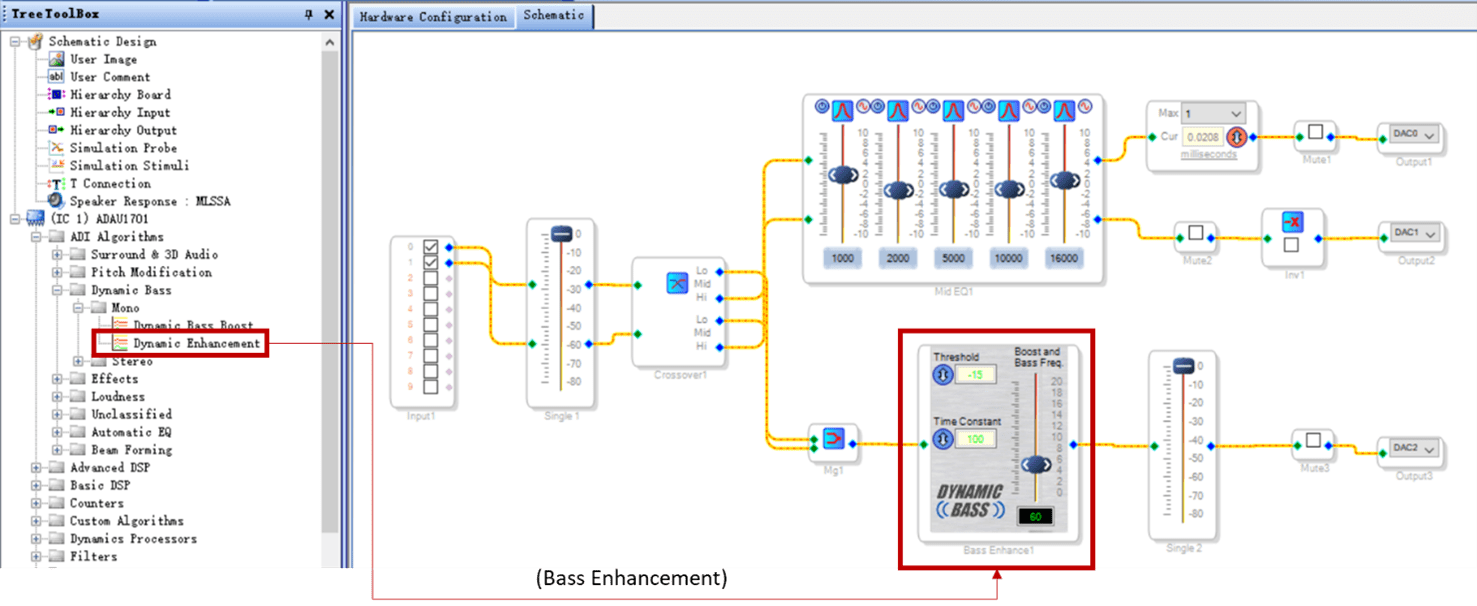Click the peak filter icon above 1000 band
This screenshot has width=1477, height=606.
pos(843,108)
